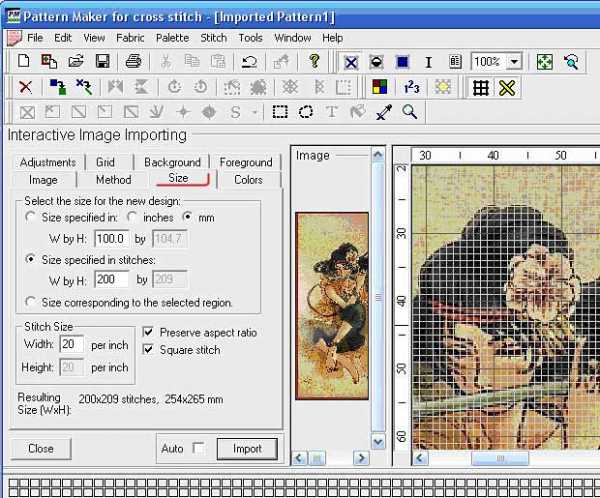Click the Print icon in toolbar
This screenshot has width=600, height=498.
[x=134, y=62]
